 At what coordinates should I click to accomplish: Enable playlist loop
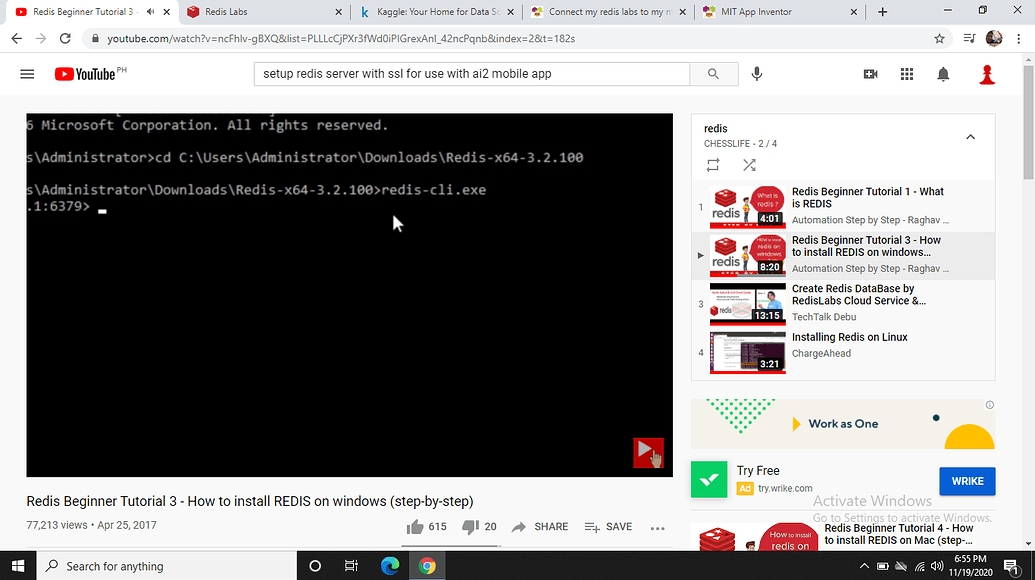(x=713, y=165)
